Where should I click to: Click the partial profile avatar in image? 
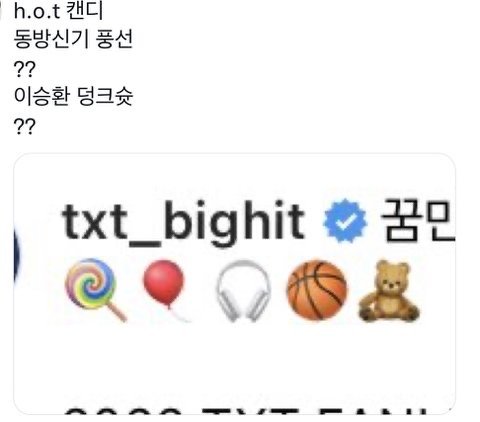16,255
